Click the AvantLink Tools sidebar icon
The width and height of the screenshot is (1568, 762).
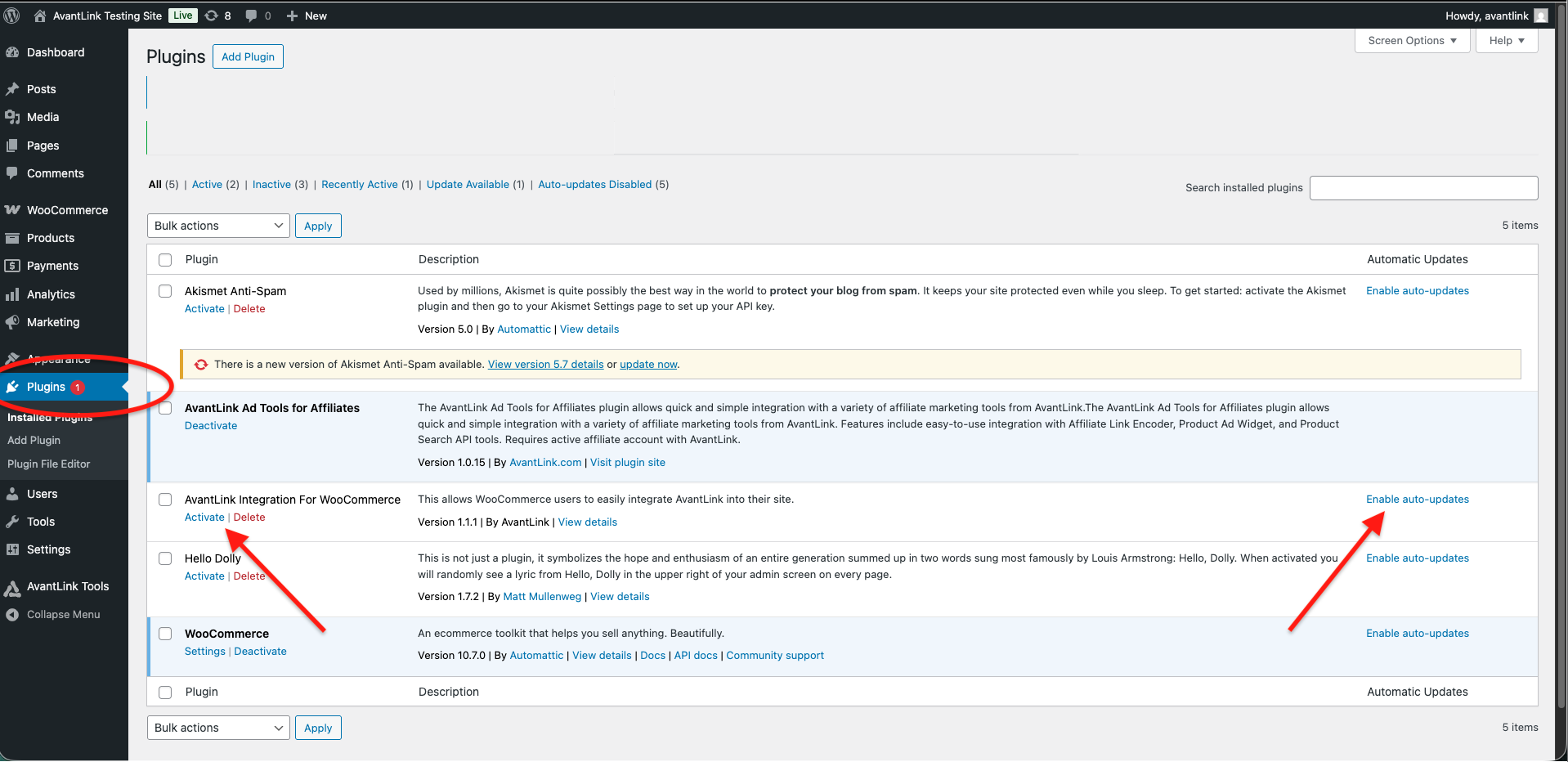click(12, 587)
